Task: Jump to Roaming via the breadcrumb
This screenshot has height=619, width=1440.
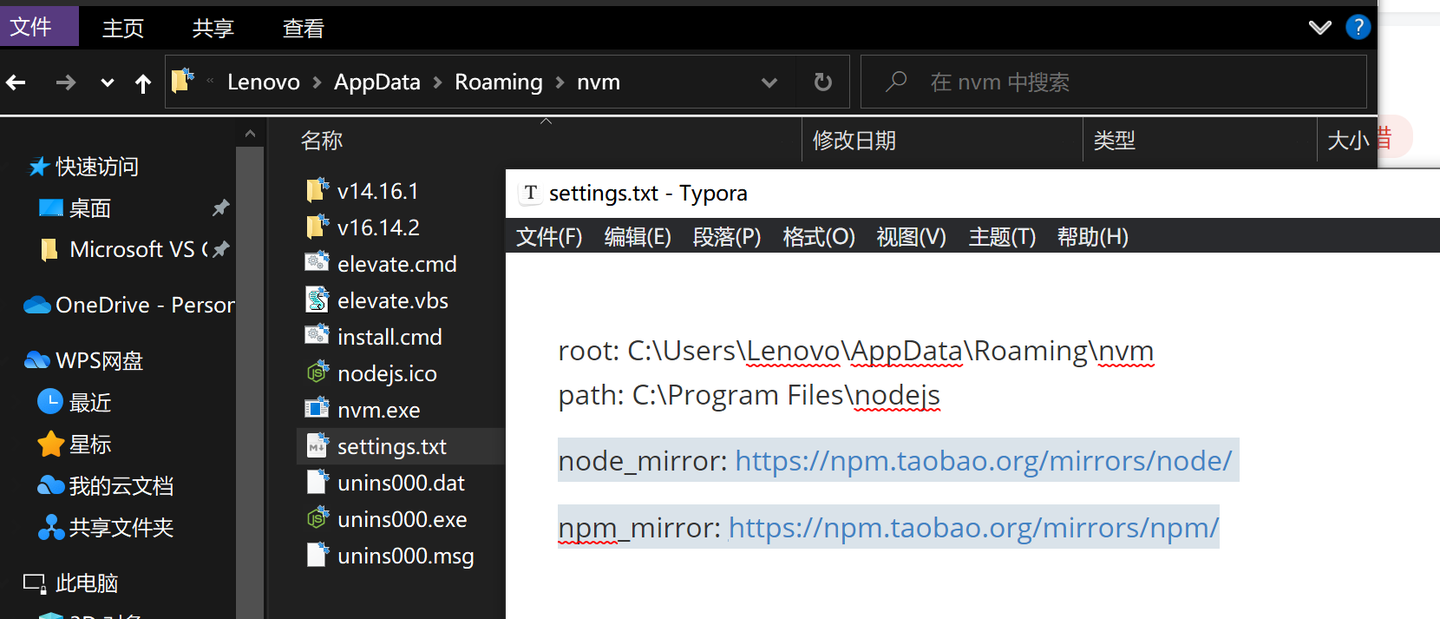Action: (498, 81)
